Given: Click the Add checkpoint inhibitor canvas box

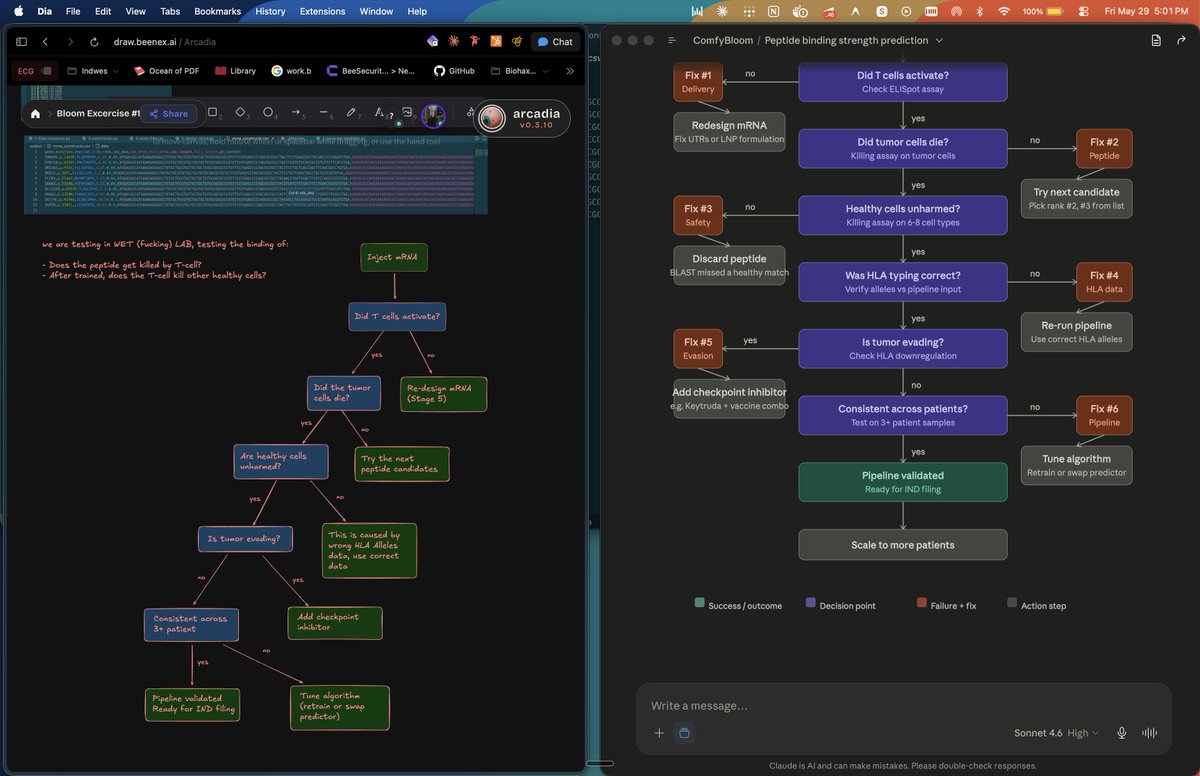Looking at the screenshot, I should pyautogui.click(x=335, y=622).
